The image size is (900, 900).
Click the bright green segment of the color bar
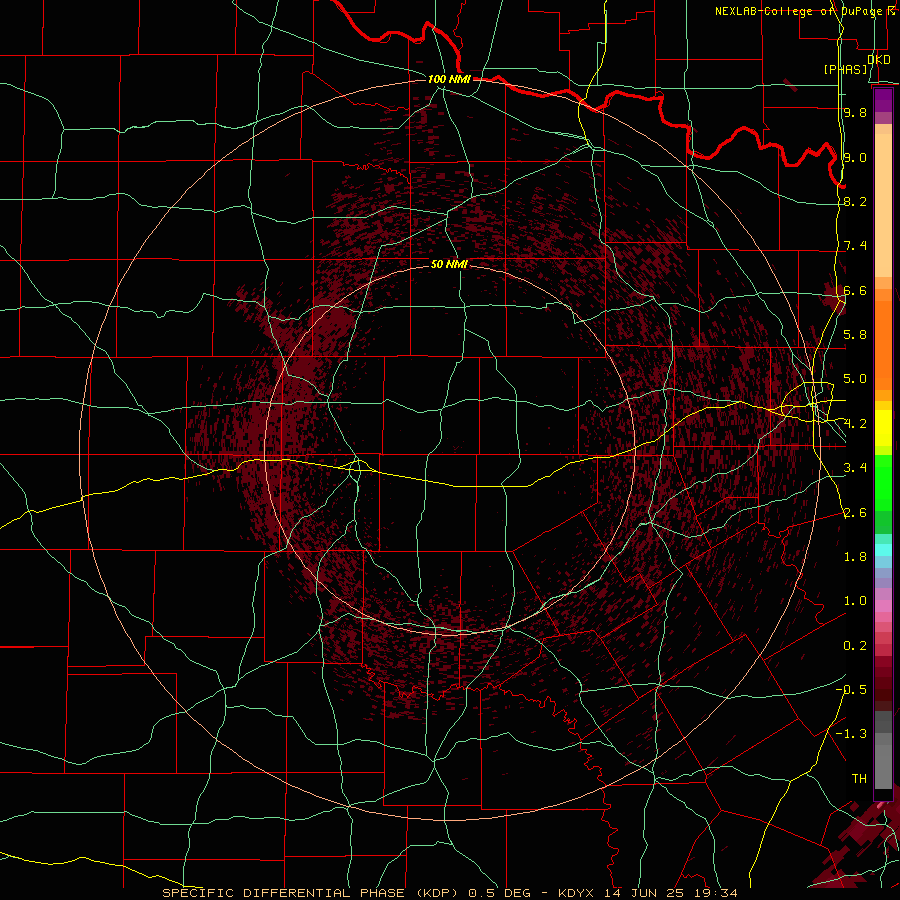click(x=883, y=482)
